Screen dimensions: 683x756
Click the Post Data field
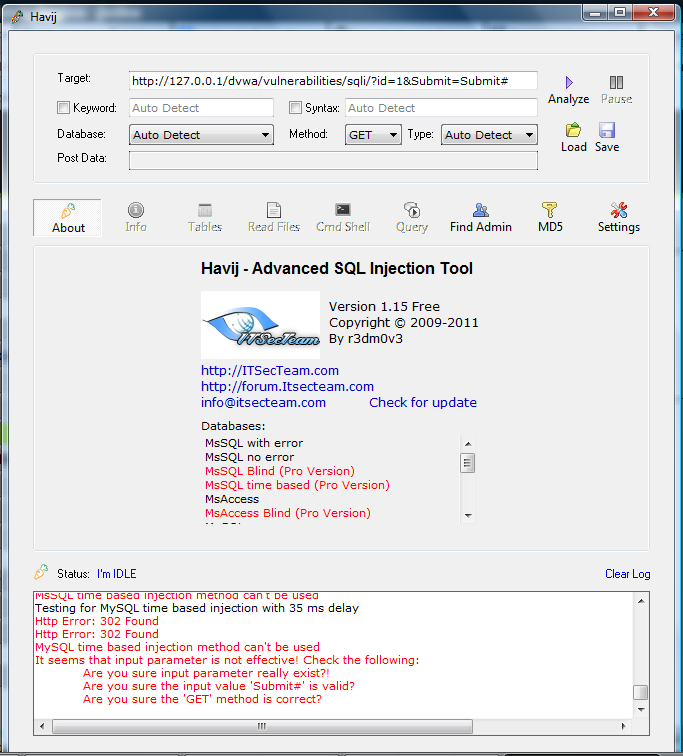point(333,161)
